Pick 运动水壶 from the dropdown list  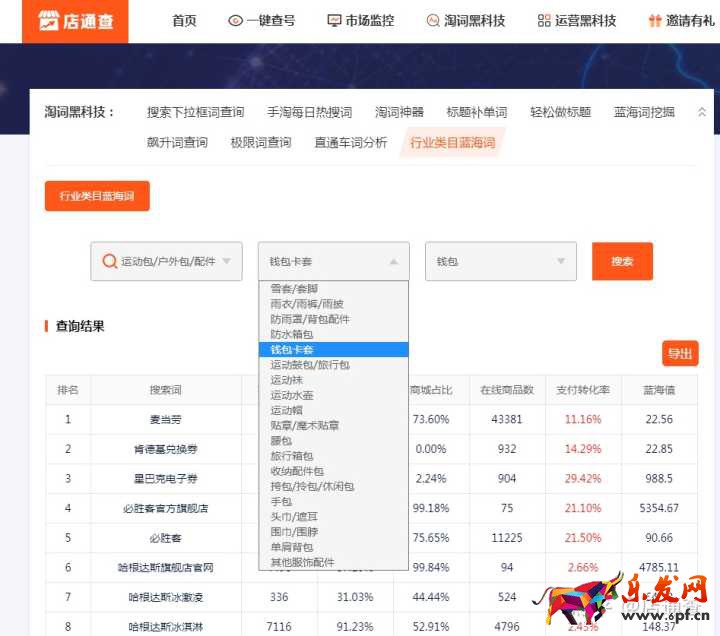(291, 395)
